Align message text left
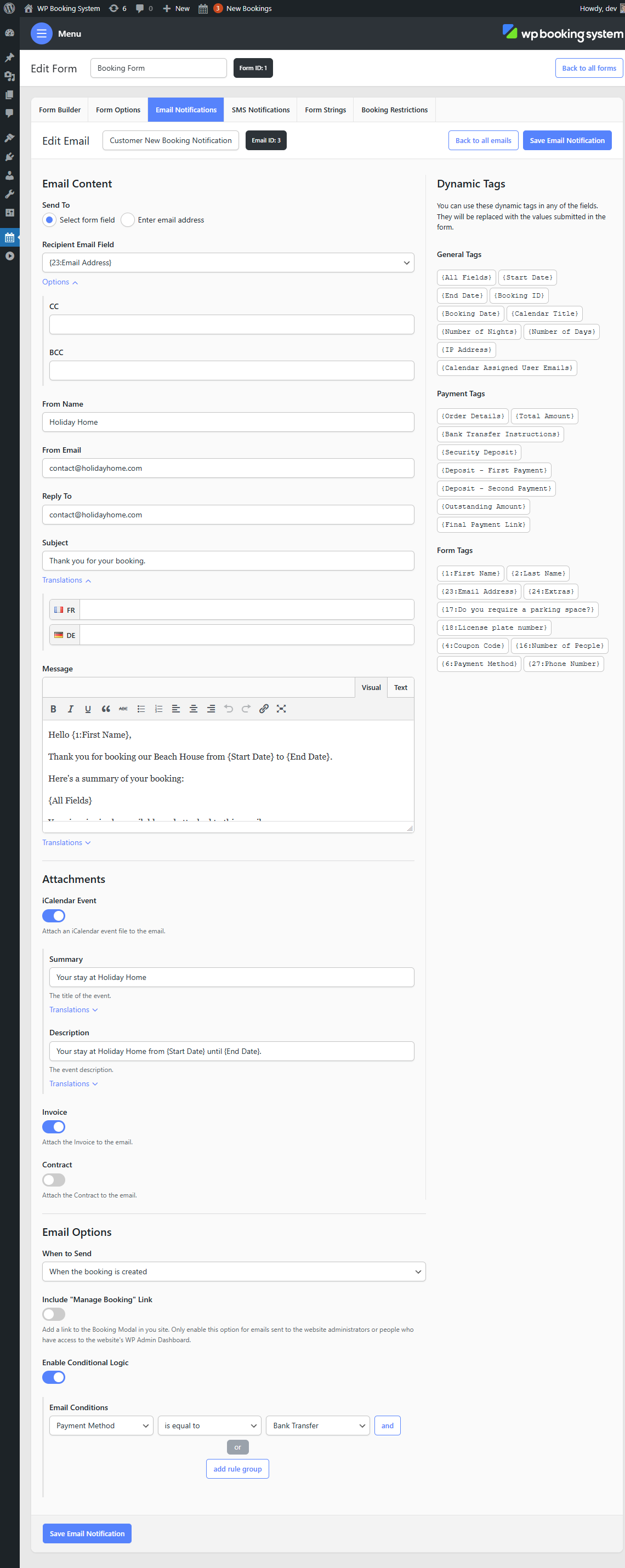The image size is (625, 1568). (176, 709)
